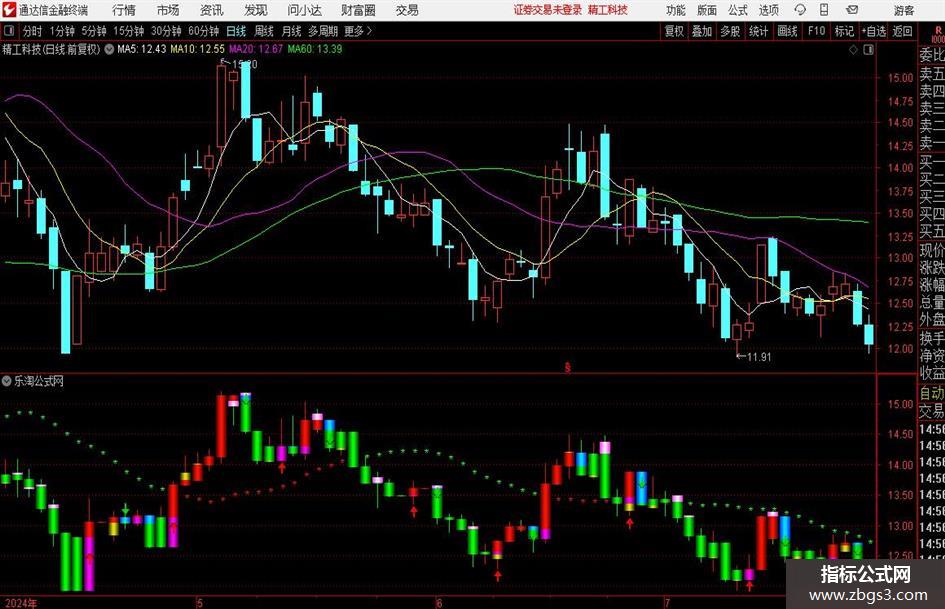Select the 日线 daily period tab
This screenshot has width=945, height=609.
point(236,31)
